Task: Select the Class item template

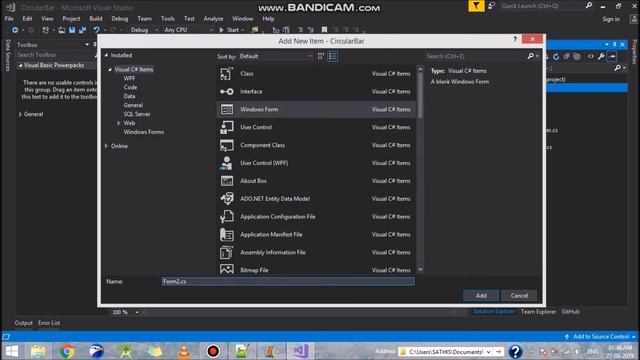Action: click(316, 74)
